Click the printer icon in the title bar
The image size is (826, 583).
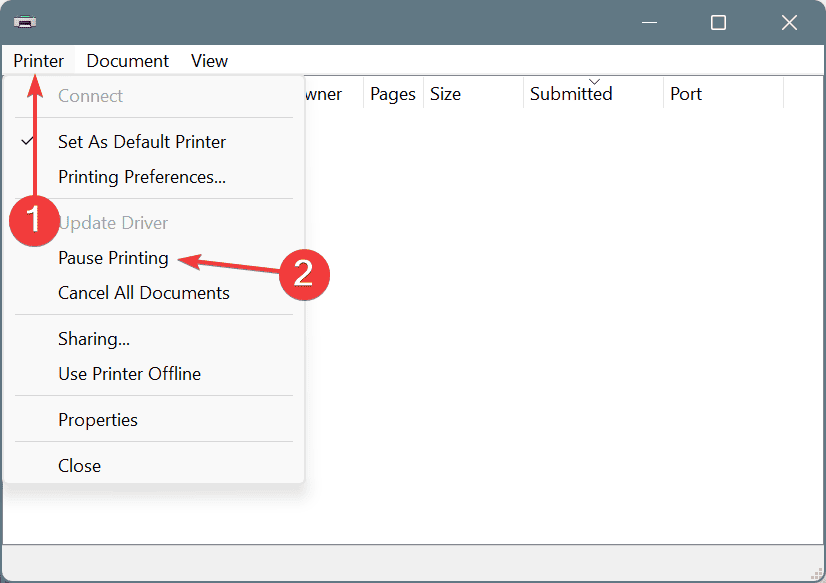[25, 22]
